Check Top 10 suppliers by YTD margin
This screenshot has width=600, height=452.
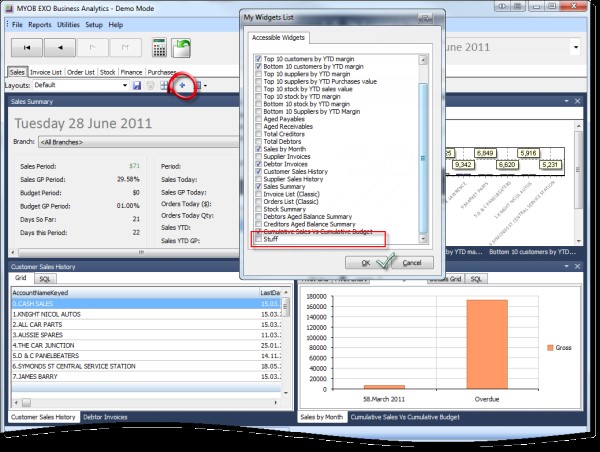259,74
